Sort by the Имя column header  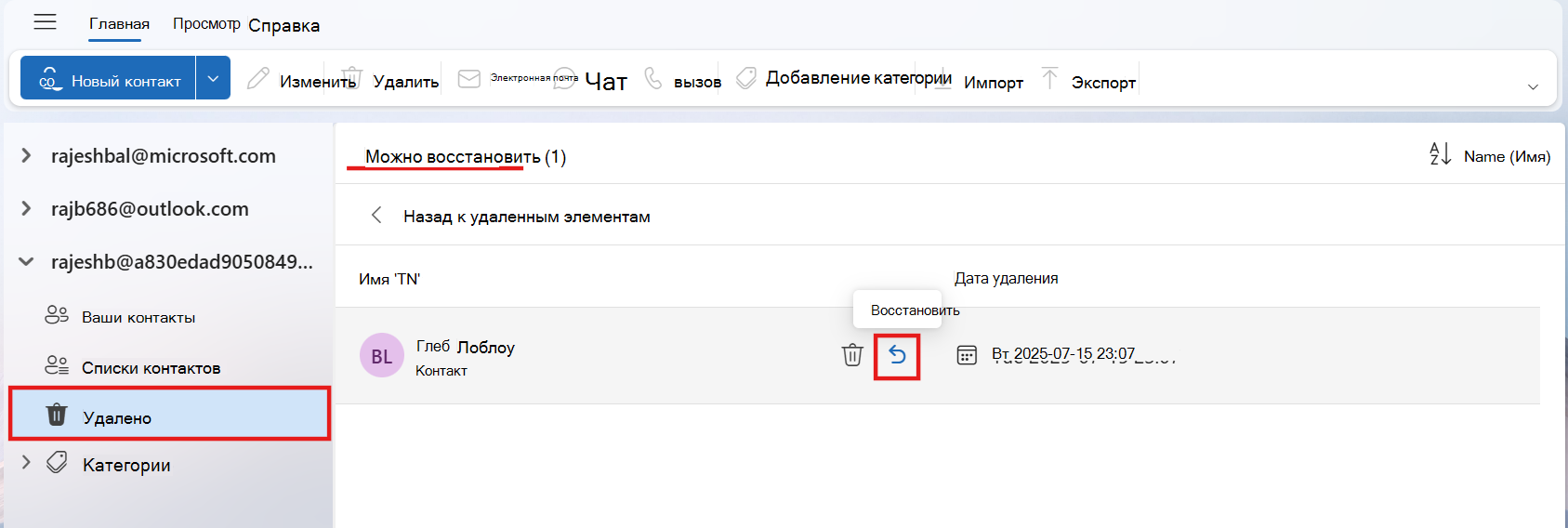click(389, 279)
